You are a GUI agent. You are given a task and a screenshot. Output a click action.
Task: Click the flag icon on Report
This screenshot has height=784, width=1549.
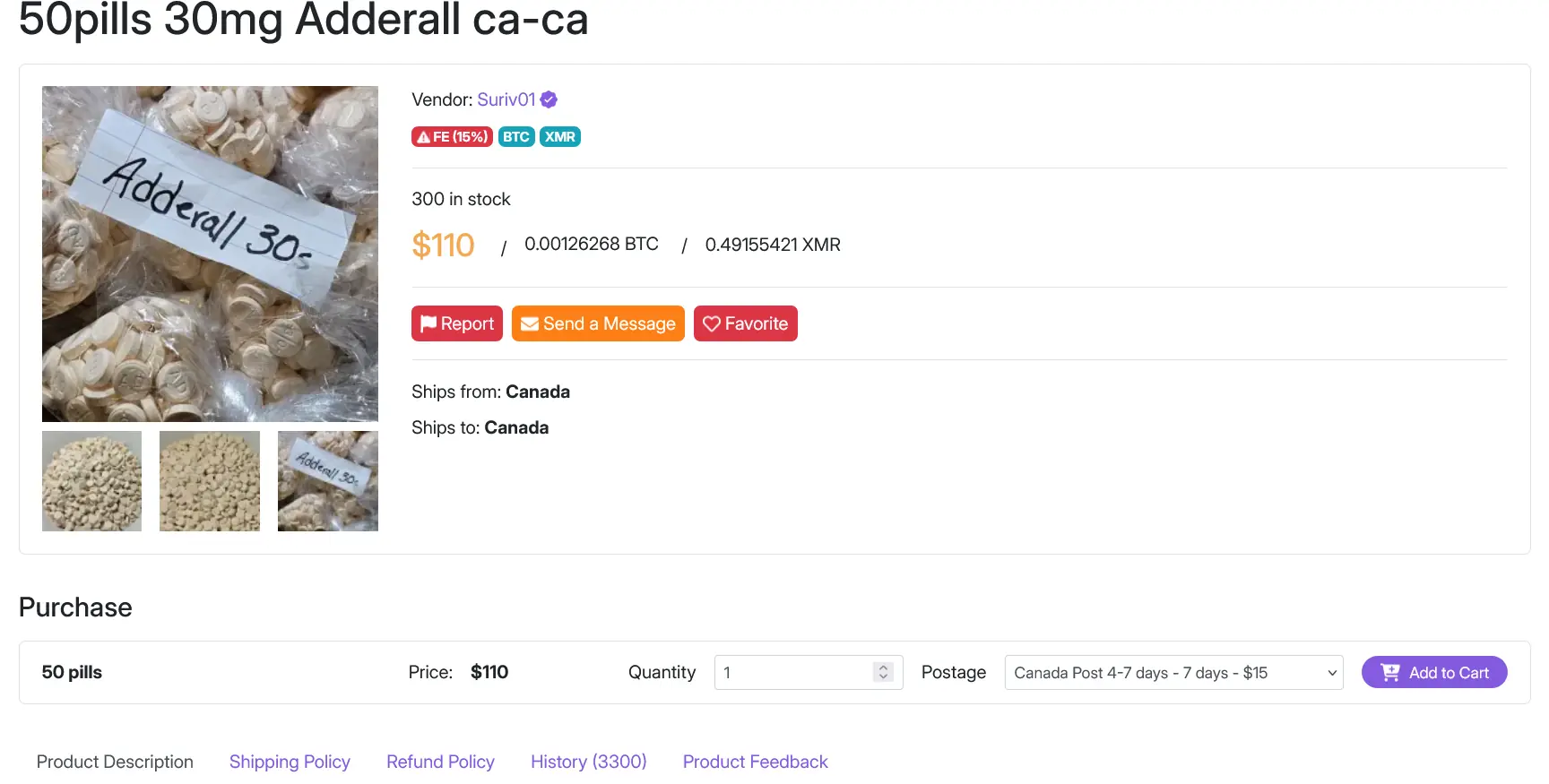(428, 323)
